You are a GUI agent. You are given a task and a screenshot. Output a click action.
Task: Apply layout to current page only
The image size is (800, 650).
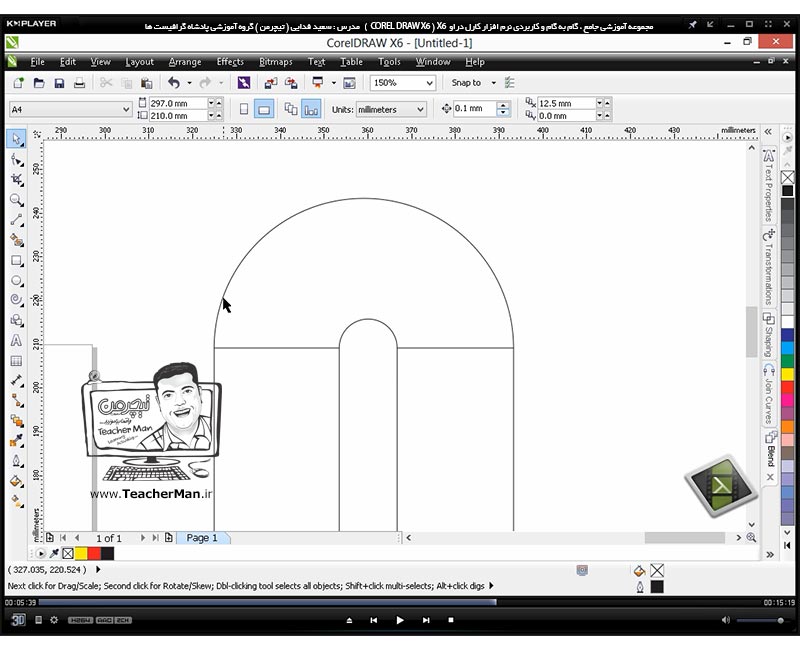(311, 109)
